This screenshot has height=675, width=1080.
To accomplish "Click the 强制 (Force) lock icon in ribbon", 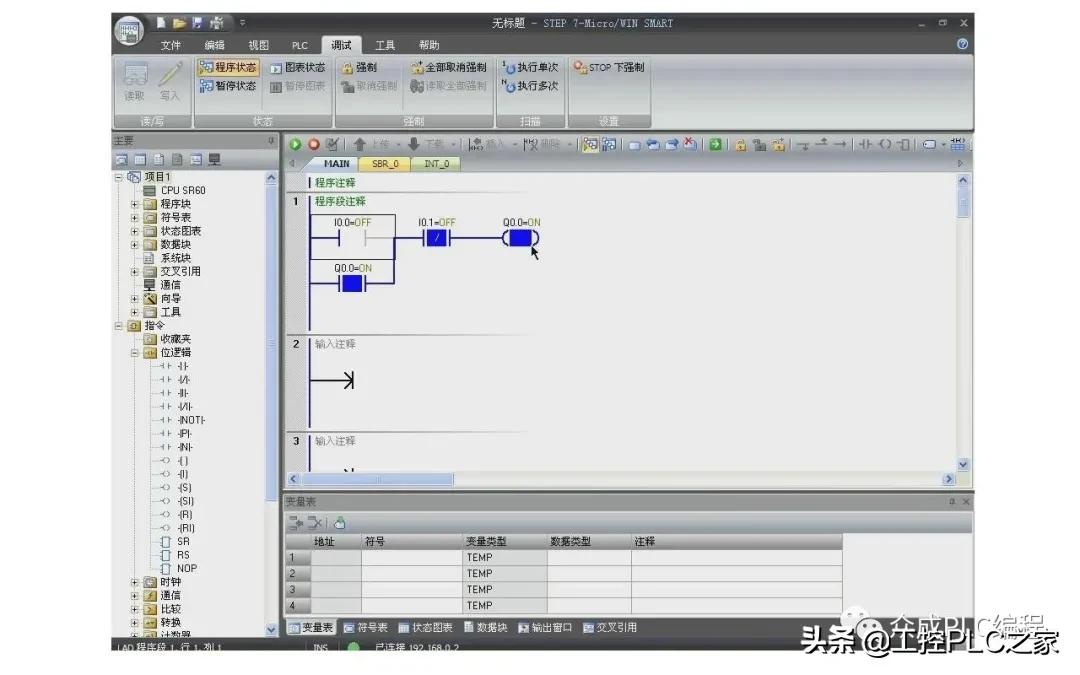I will [348, 68].
